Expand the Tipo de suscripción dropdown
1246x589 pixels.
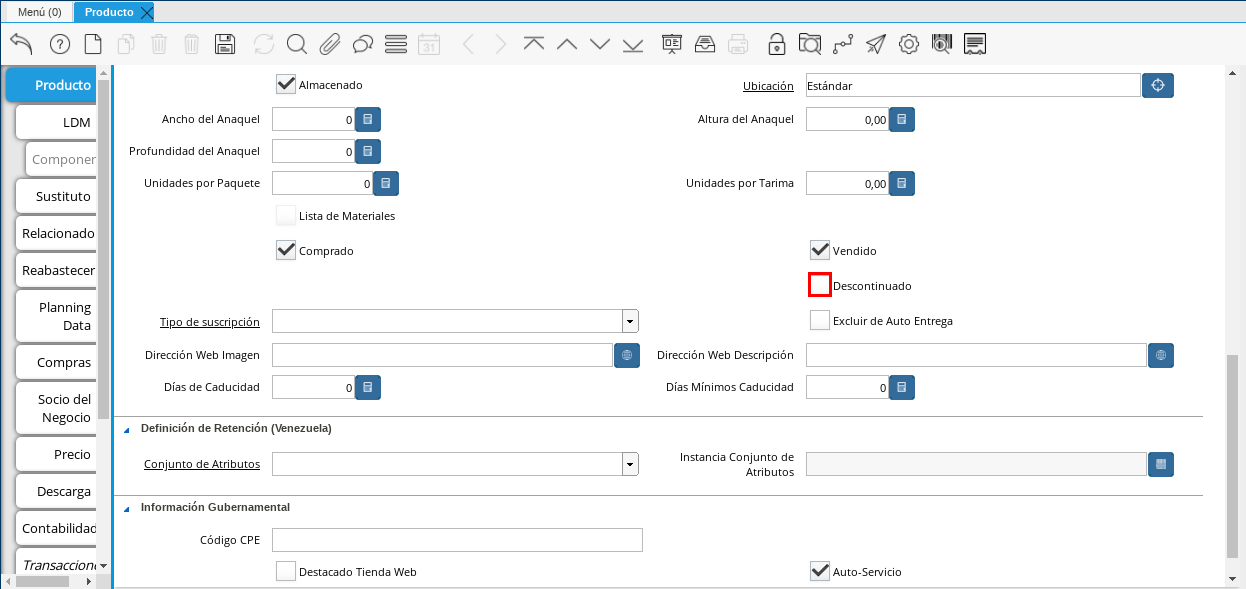630,322
